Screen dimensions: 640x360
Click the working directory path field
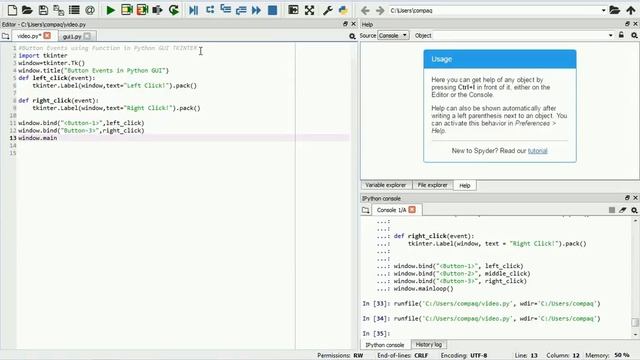[497, 10]
